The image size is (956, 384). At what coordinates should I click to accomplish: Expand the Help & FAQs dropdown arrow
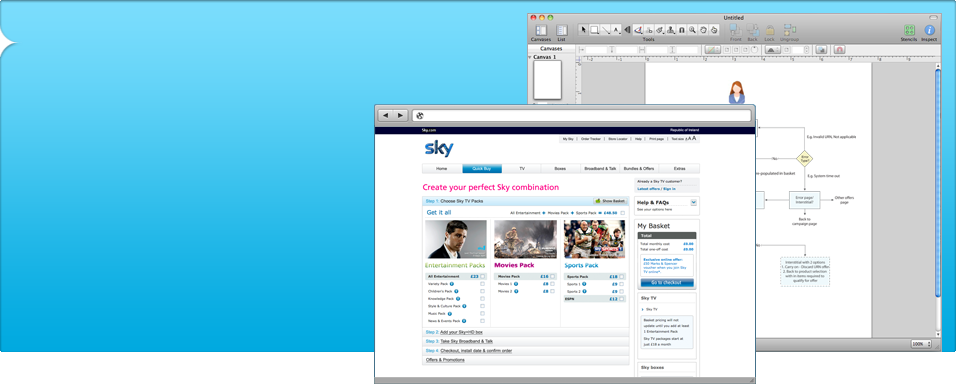(x=694, y=202)
